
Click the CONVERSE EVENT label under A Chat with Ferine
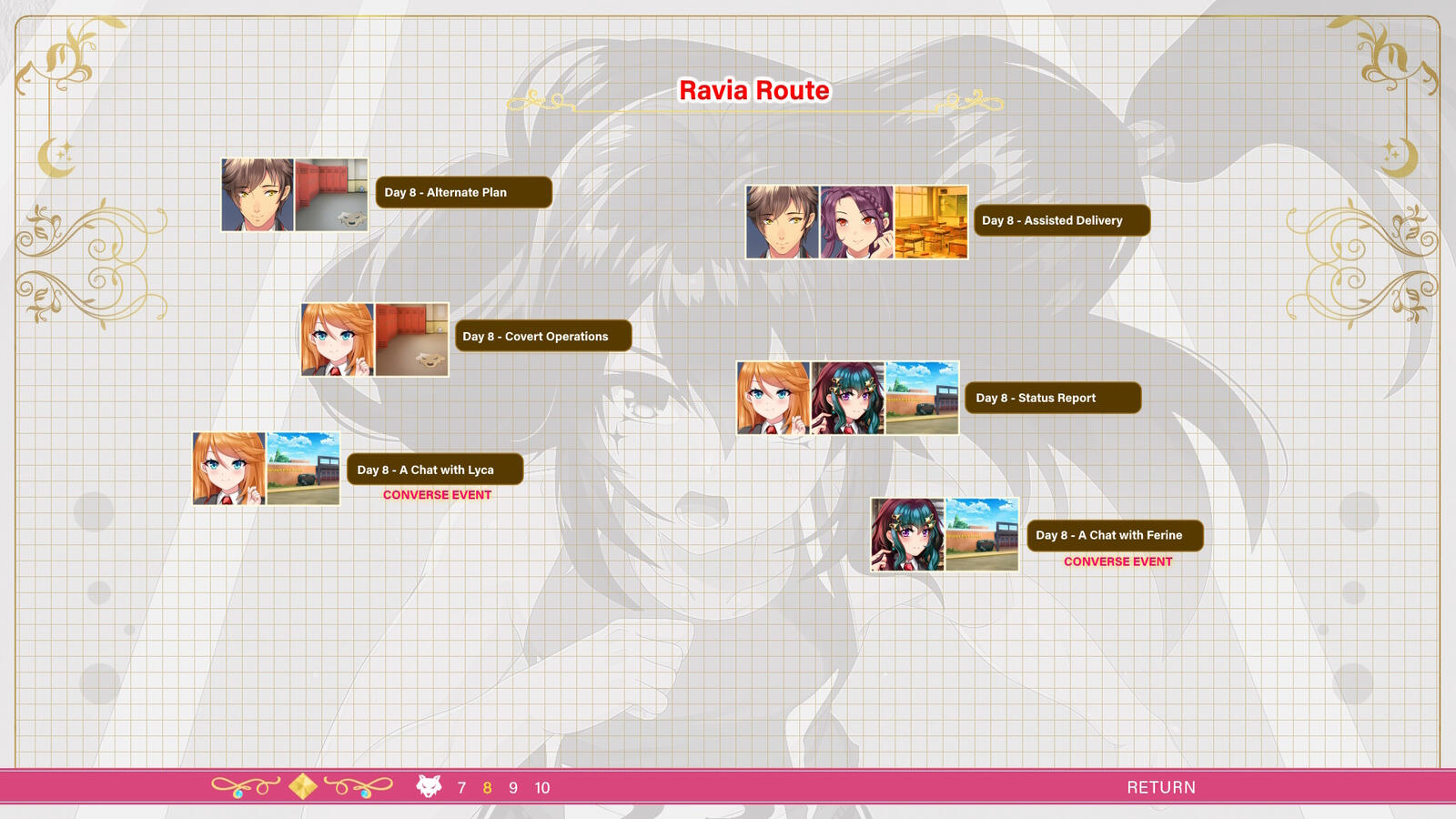click(1117, 561)
